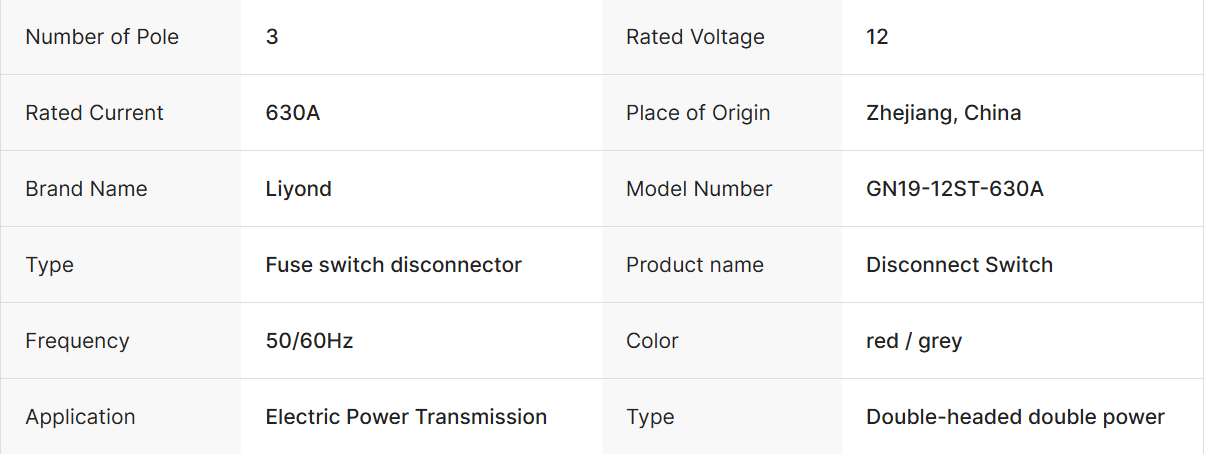Click the "50/60Hz" frequency value
This screenshot has height=454, width=1212.
(x=309, y=341)
